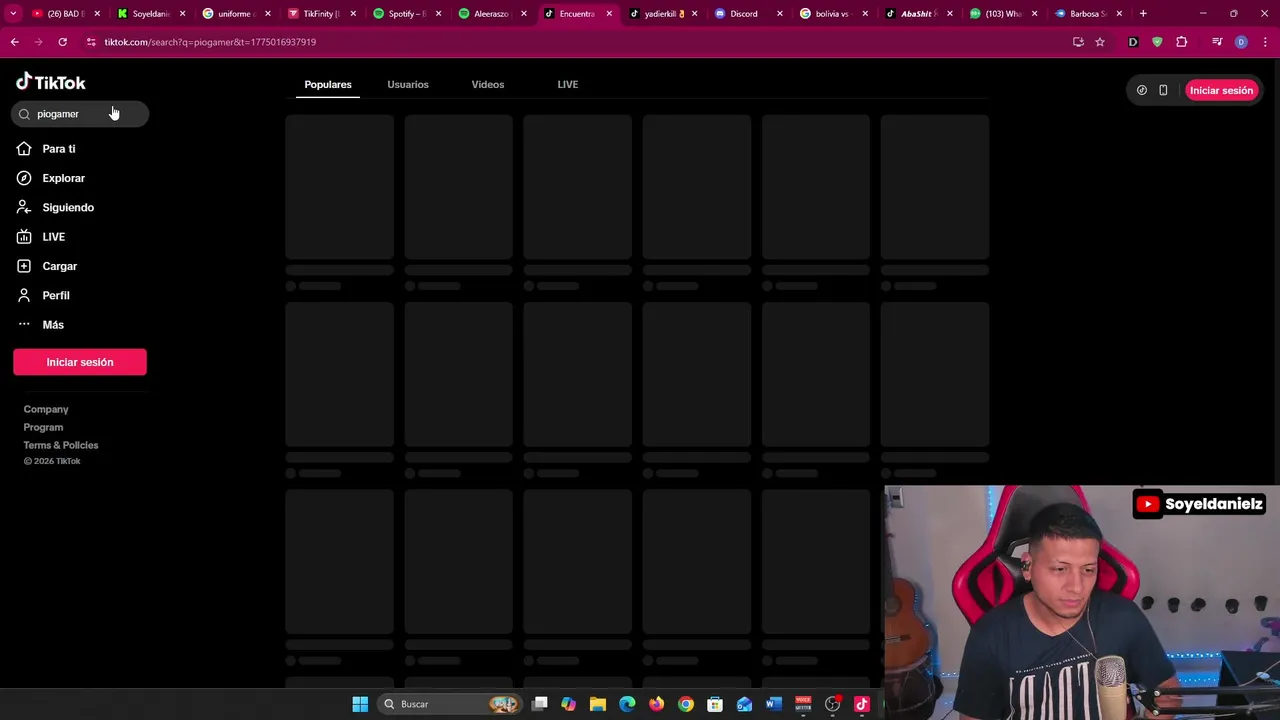Open Chrome from the taskbar
1280x720 pixels.
tap(686, 704)
